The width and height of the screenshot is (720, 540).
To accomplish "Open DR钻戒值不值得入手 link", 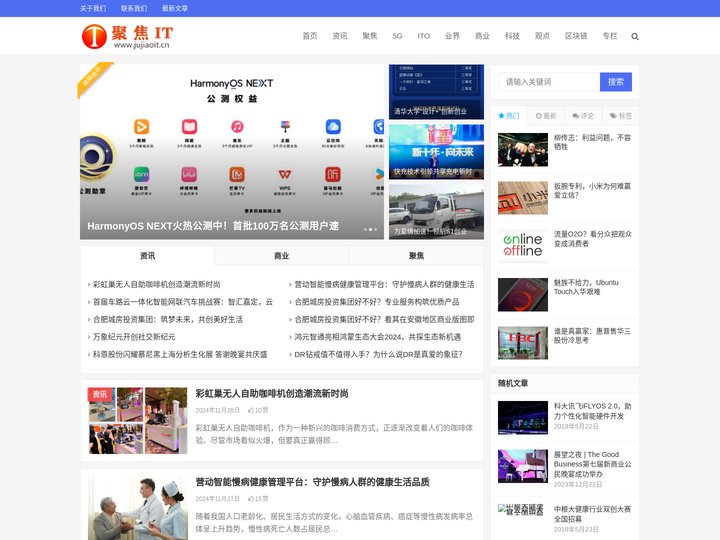I will pyautogui.click(x=378, y=354).
